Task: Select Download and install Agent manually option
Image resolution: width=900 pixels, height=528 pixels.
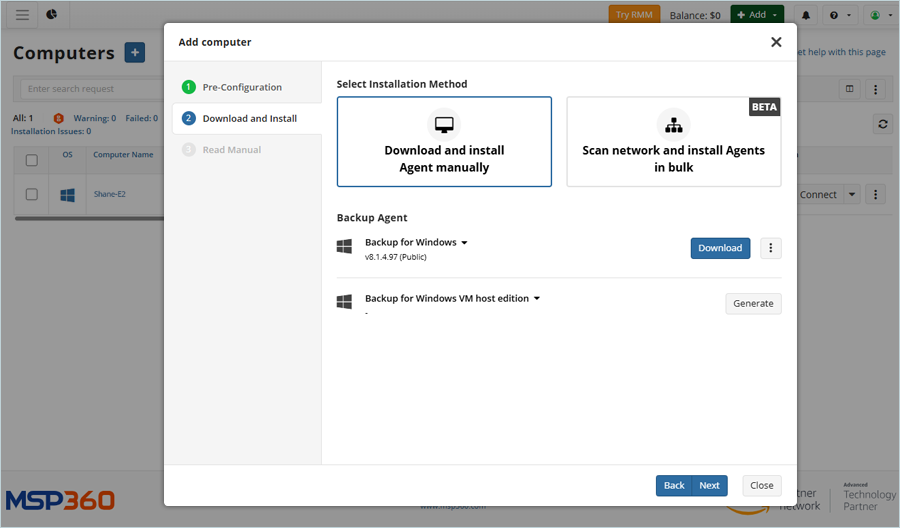Action: (x=444, y=142)
